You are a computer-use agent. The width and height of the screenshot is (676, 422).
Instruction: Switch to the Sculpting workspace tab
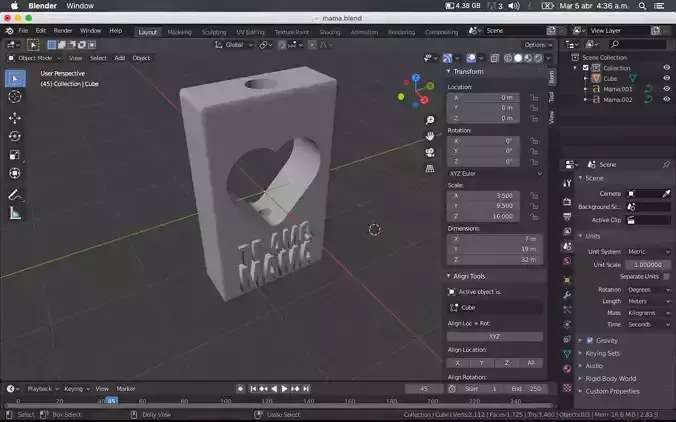pos(214,32)
